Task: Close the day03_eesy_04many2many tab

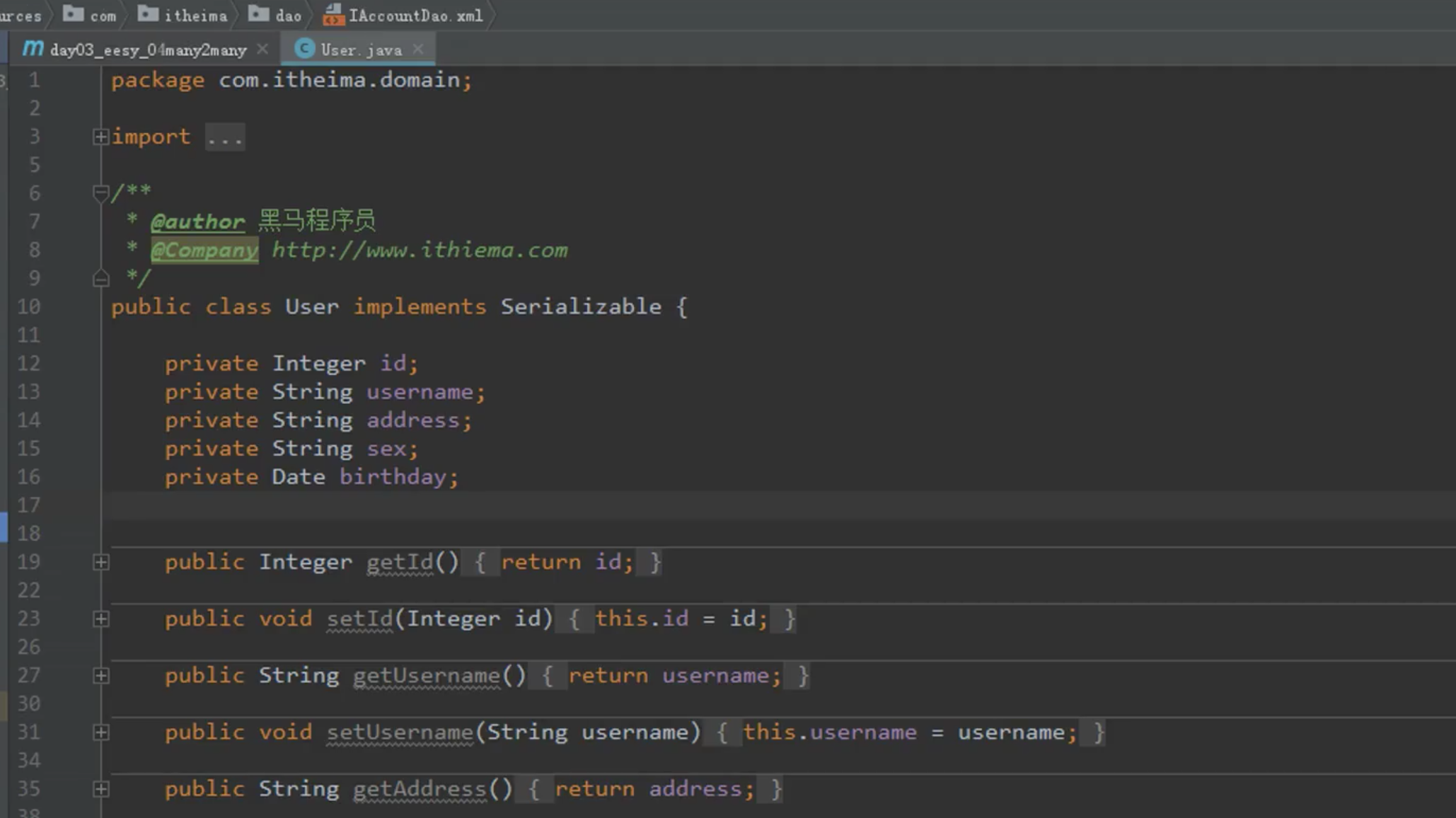Action: pyautogui.click(x=262, y=49)
